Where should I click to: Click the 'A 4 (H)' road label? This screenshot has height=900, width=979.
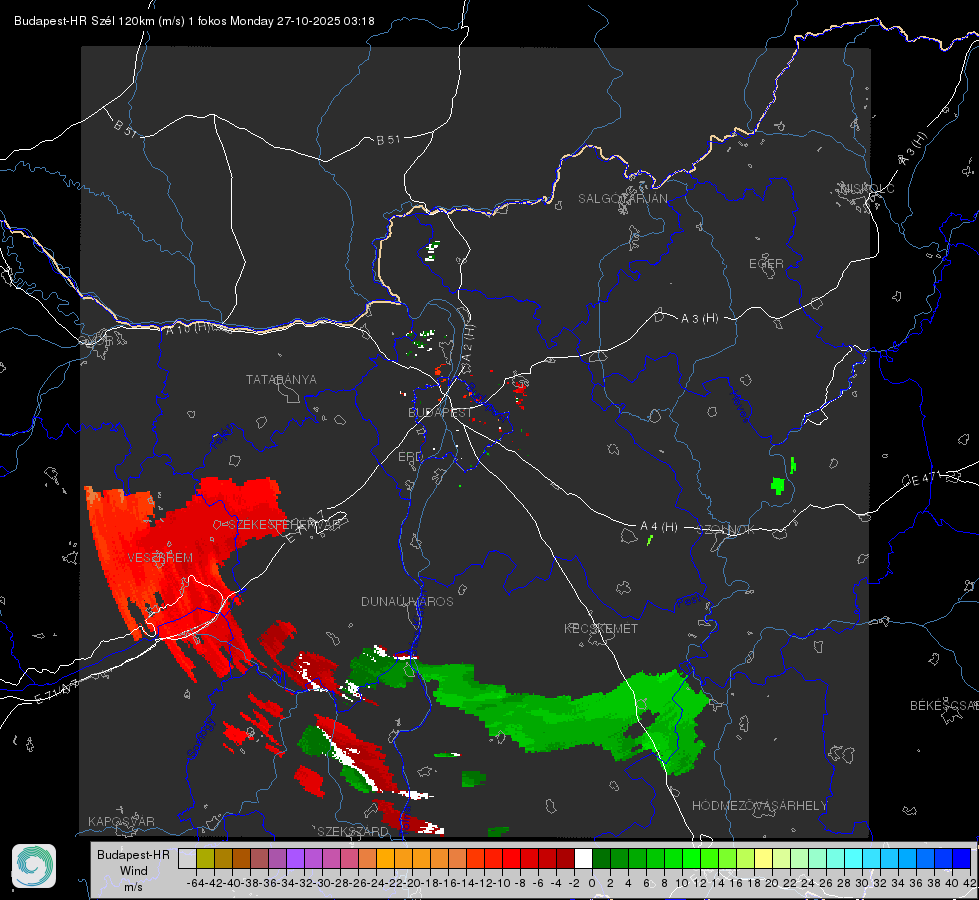(659, 527)
